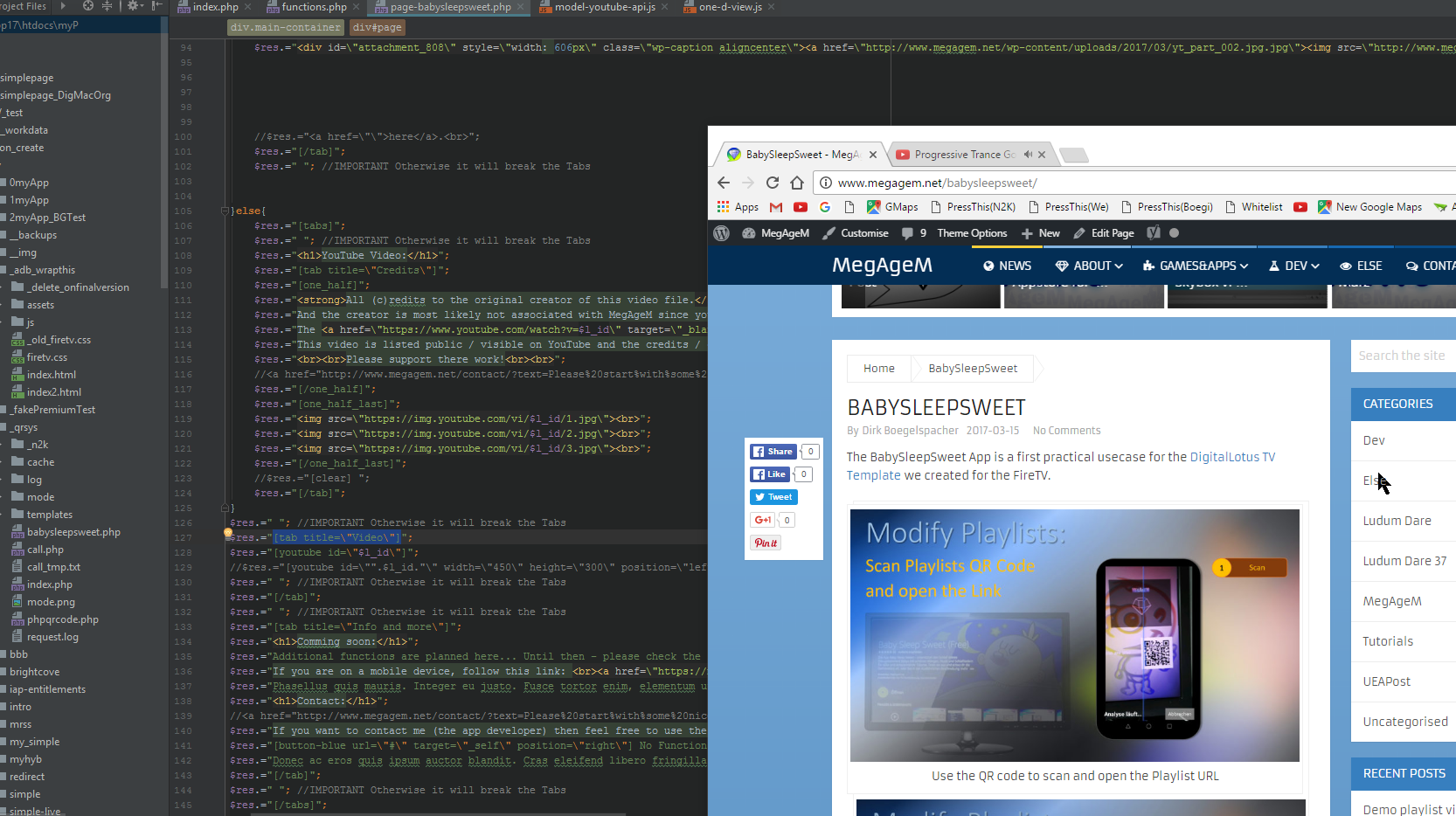Click the Twitter Tweet button
Image resolution: width=1456 pixels, height=816 pixels.
click(773, 497)
